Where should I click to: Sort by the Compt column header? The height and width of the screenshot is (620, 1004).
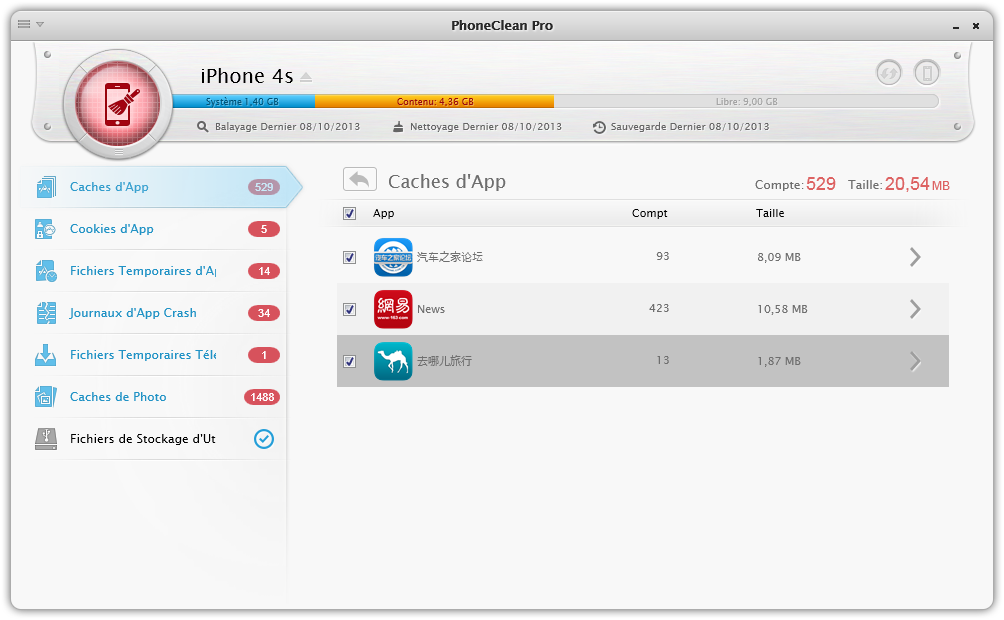click(649, 213)
